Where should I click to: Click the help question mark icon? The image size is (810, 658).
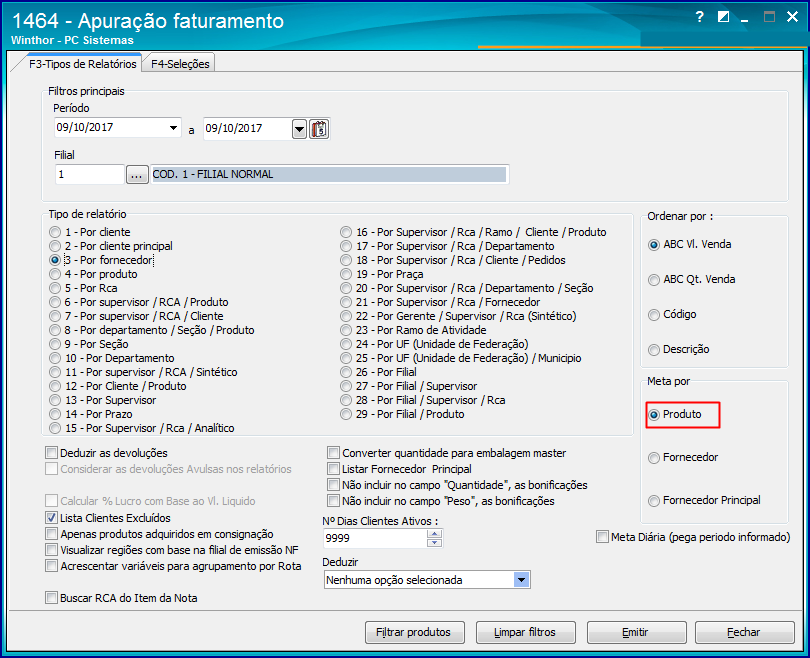pyautogui.click(x=699, y=17)
